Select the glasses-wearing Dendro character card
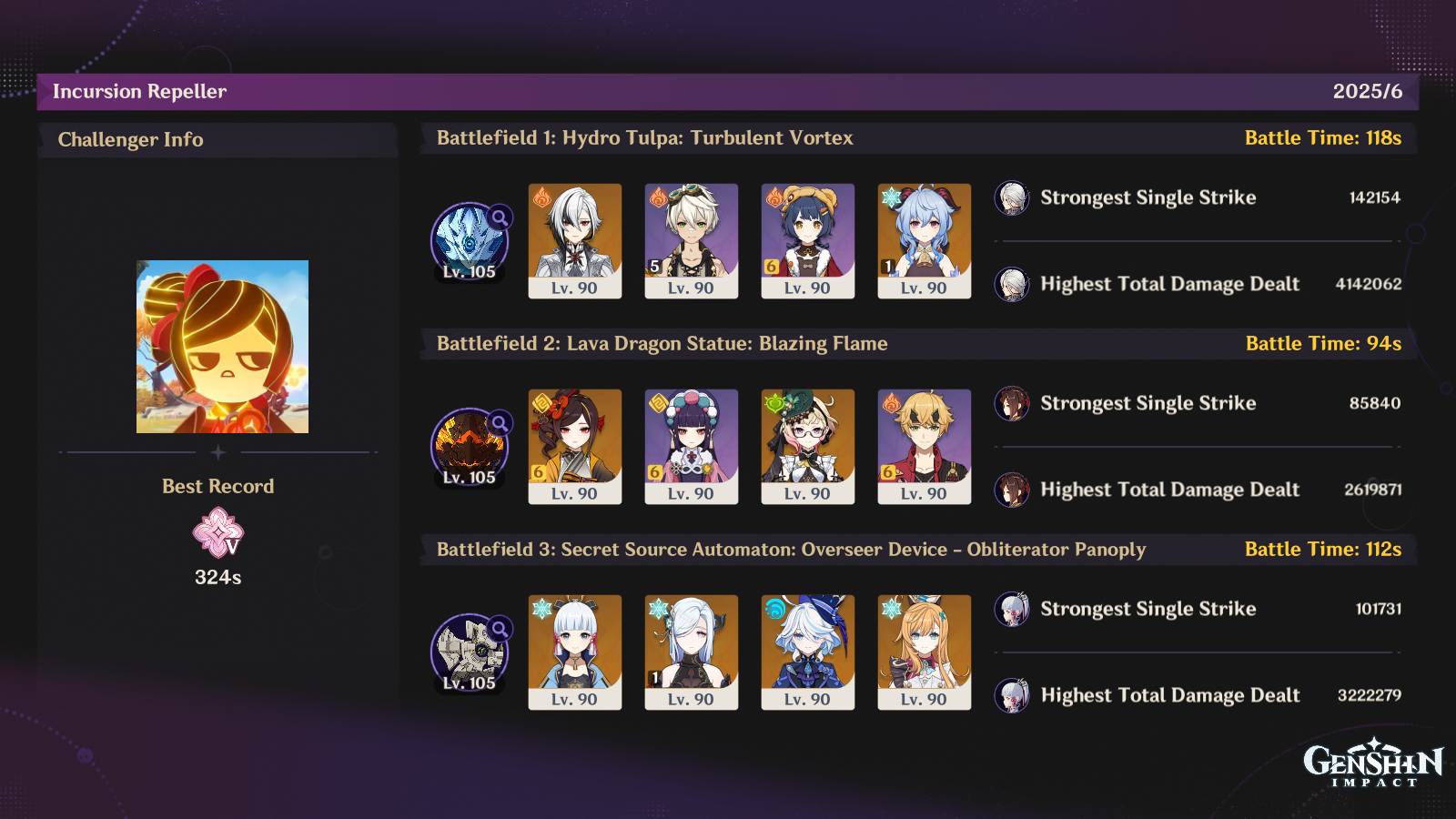 [x=808, y=447]
